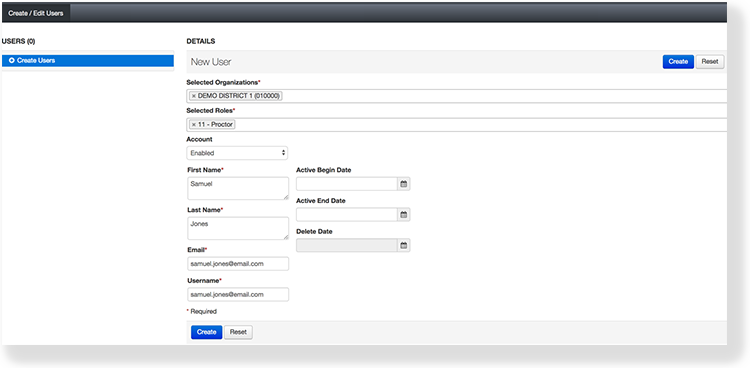Focus the First Name field containing Samuel

[238, 189]
